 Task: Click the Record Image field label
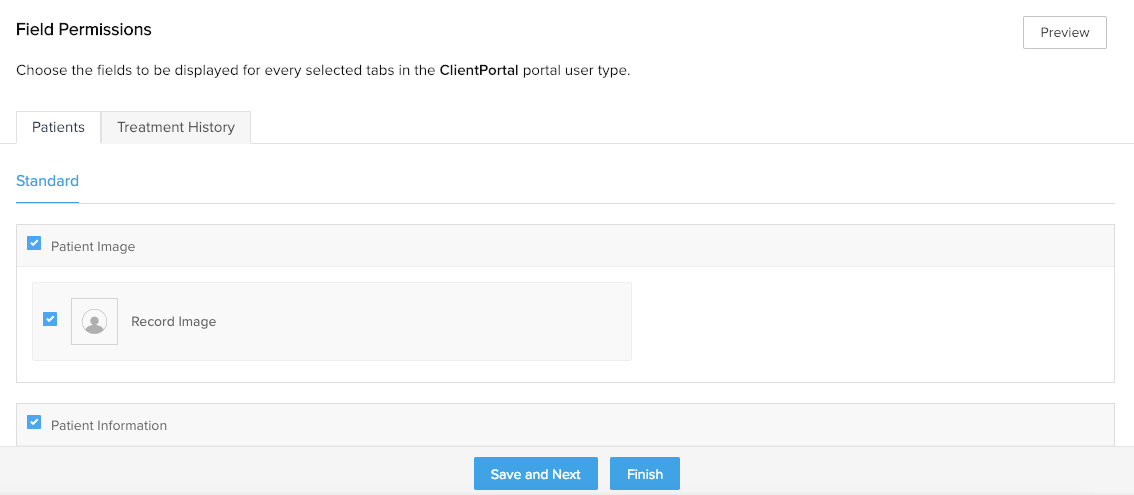point(173,322)
